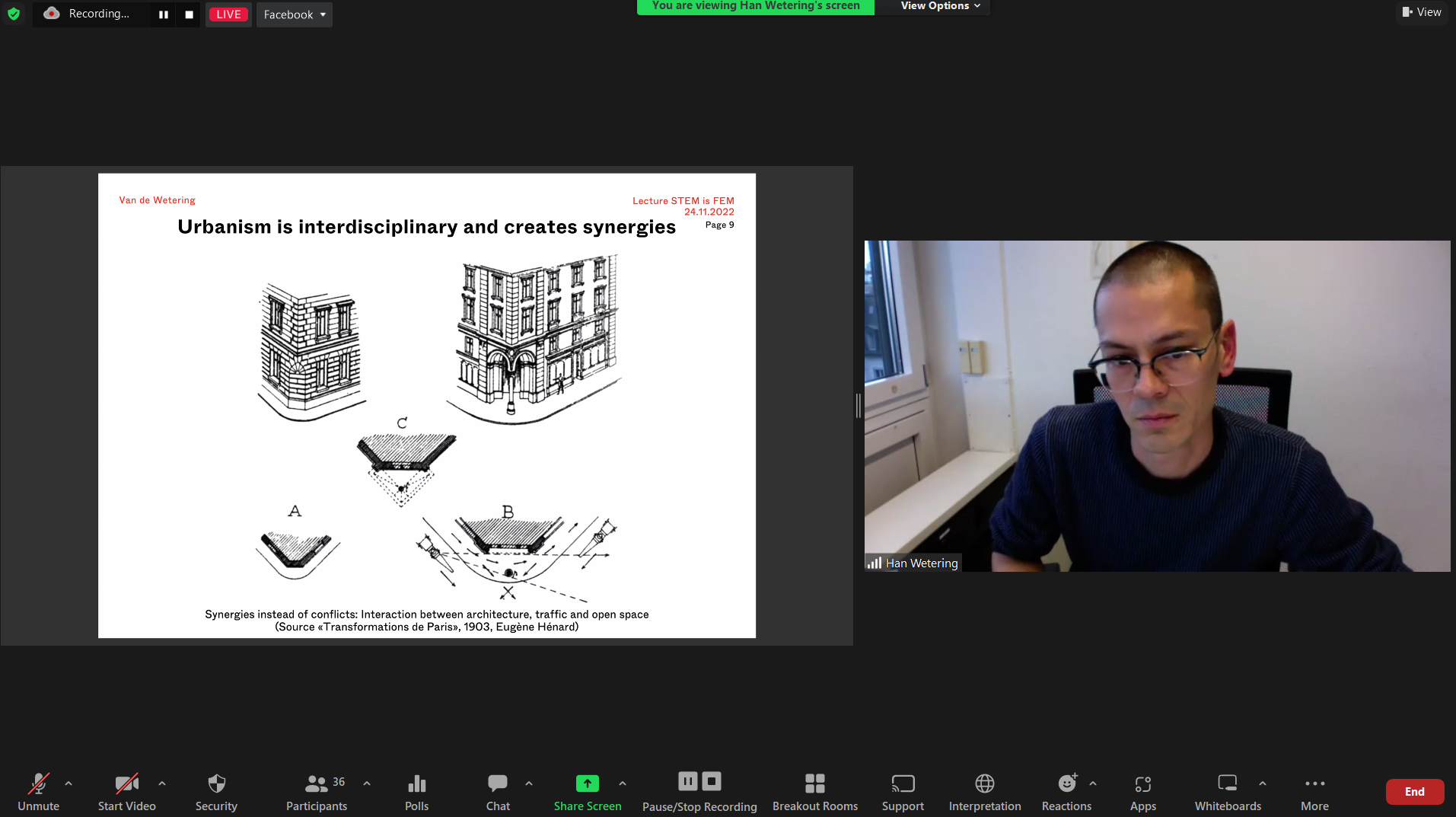Expand the arrow next to Reactions
This screenshot has width=1456, height=817.
(x=1093, y=783)
